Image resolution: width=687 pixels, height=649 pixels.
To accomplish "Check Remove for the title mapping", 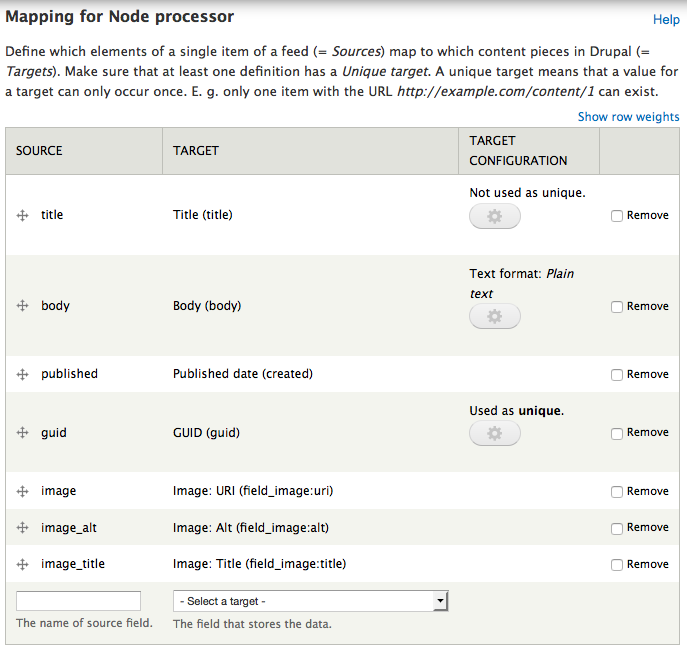I will pos(617,216).
